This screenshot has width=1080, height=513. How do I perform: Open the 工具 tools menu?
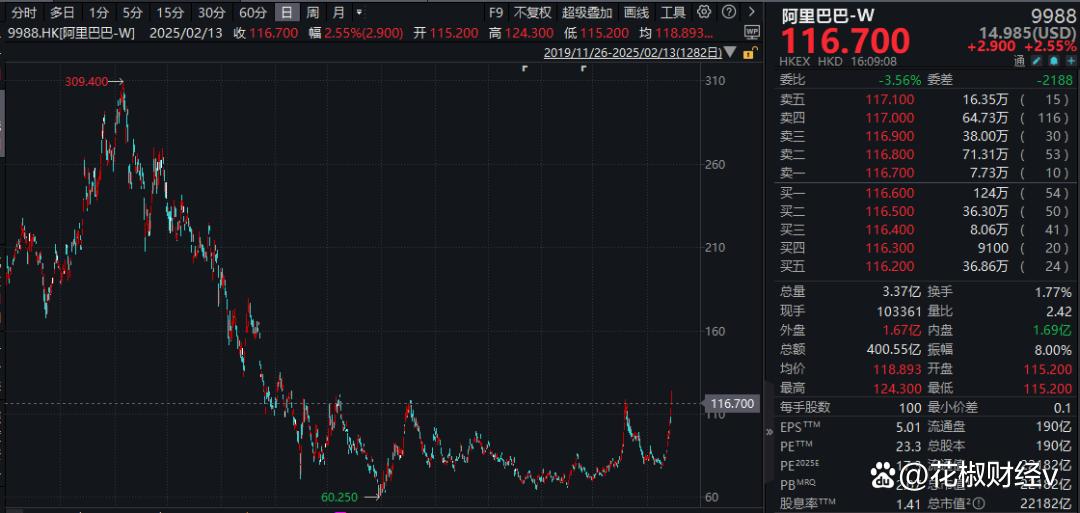(673, 12)
